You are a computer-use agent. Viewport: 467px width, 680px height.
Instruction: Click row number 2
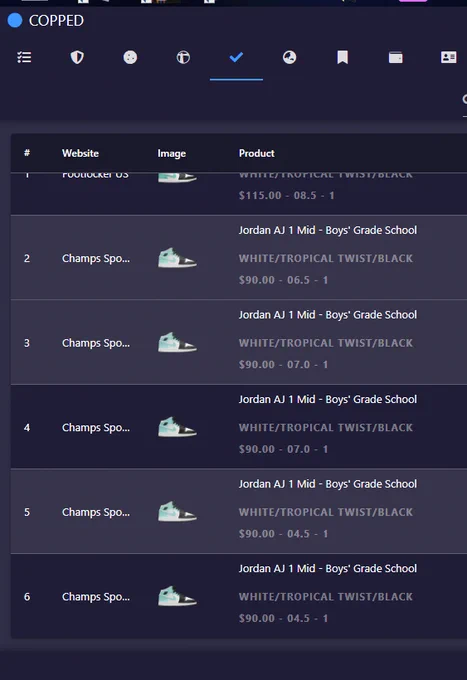[x=27, y=258]
